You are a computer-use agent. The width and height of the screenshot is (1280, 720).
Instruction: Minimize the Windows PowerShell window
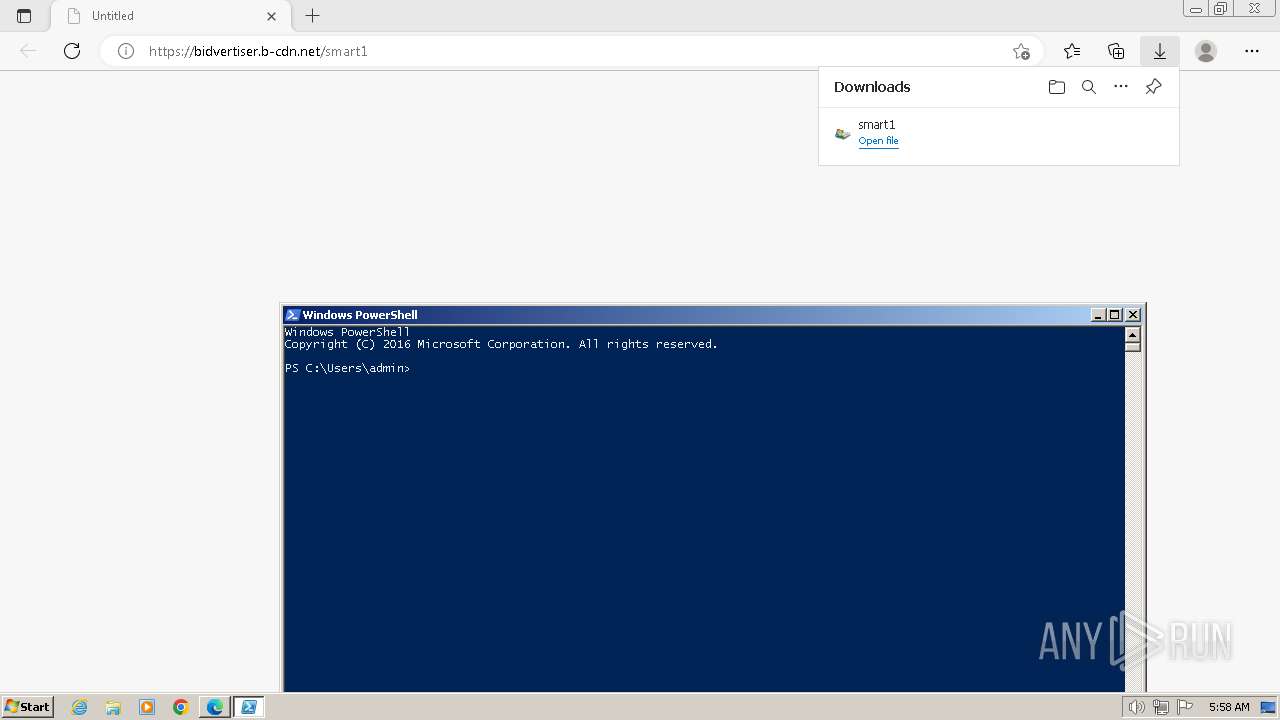(1098, 315)
